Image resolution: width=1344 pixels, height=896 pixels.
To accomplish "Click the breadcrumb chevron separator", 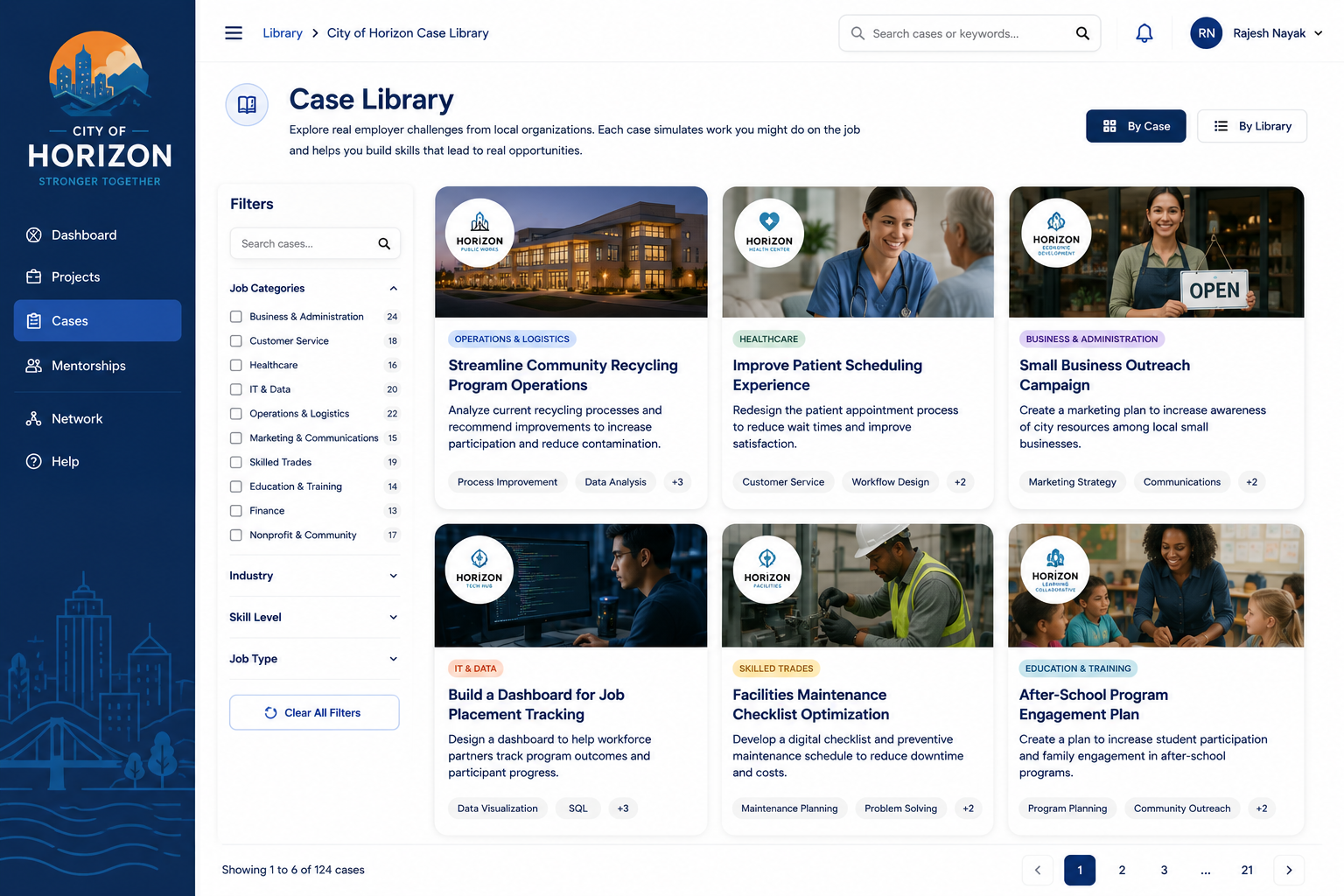I will [315, 33].
